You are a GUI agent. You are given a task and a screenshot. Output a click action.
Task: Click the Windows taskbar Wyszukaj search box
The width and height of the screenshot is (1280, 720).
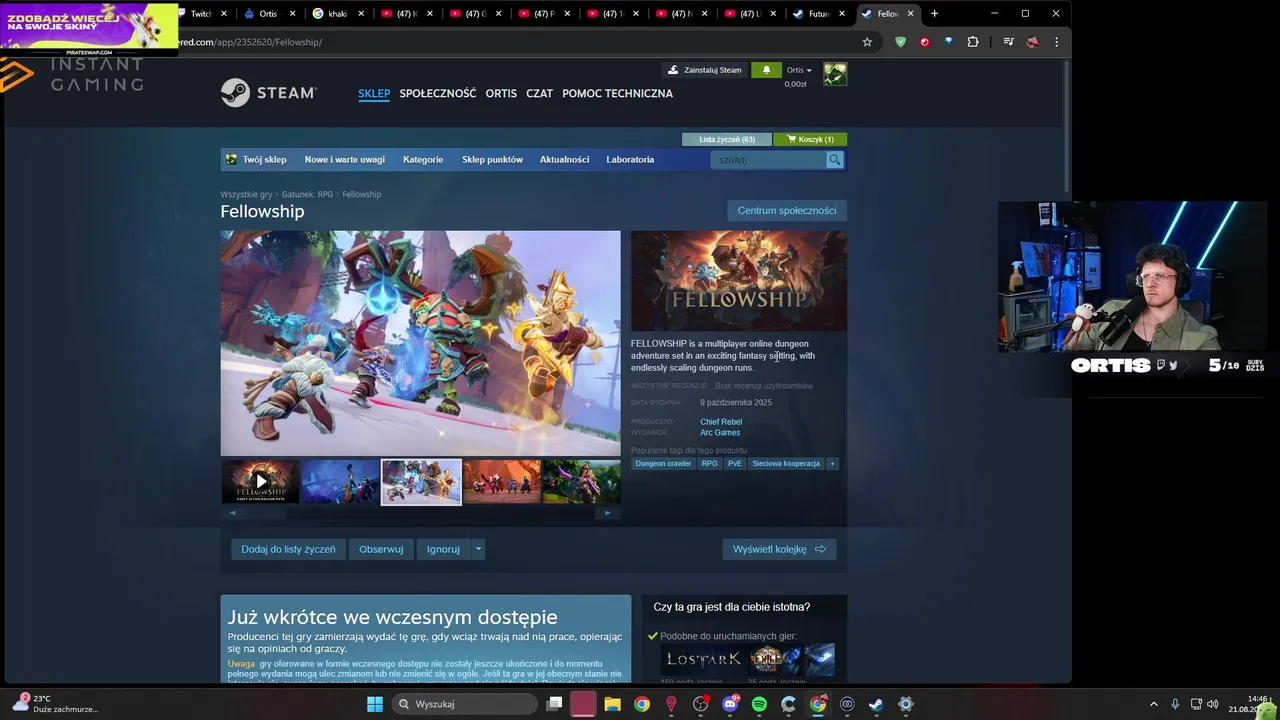[x=464, y=704]
